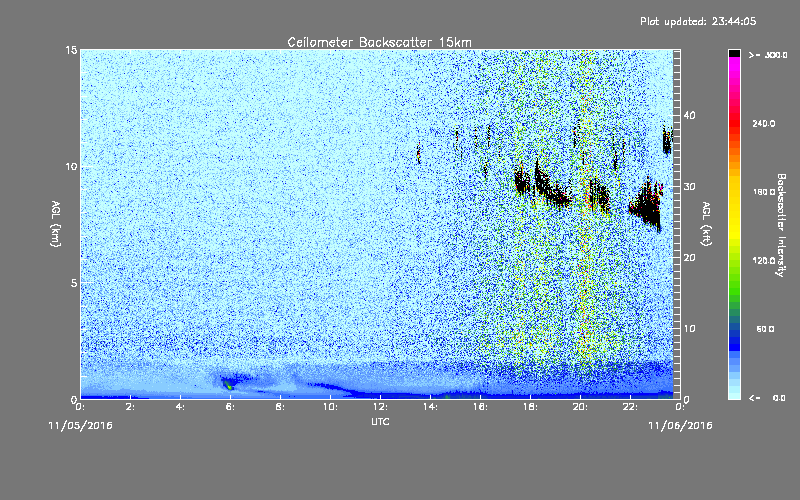Click the 40 kft tick label
Screen dimensions: 800x500
click(689, 115)
